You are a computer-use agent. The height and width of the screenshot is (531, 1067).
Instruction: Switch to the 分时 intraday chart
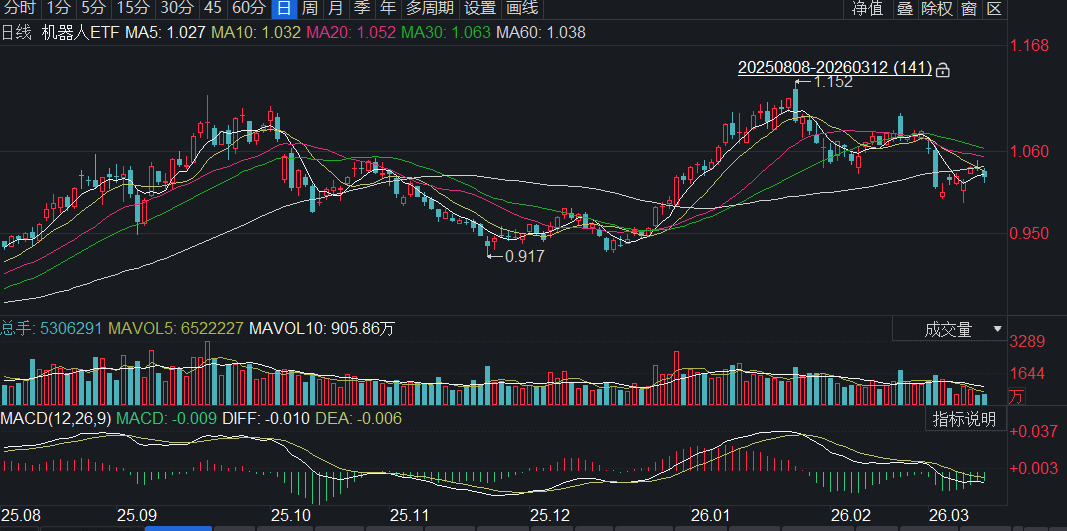pyautogui.click(x=19, y=9)
